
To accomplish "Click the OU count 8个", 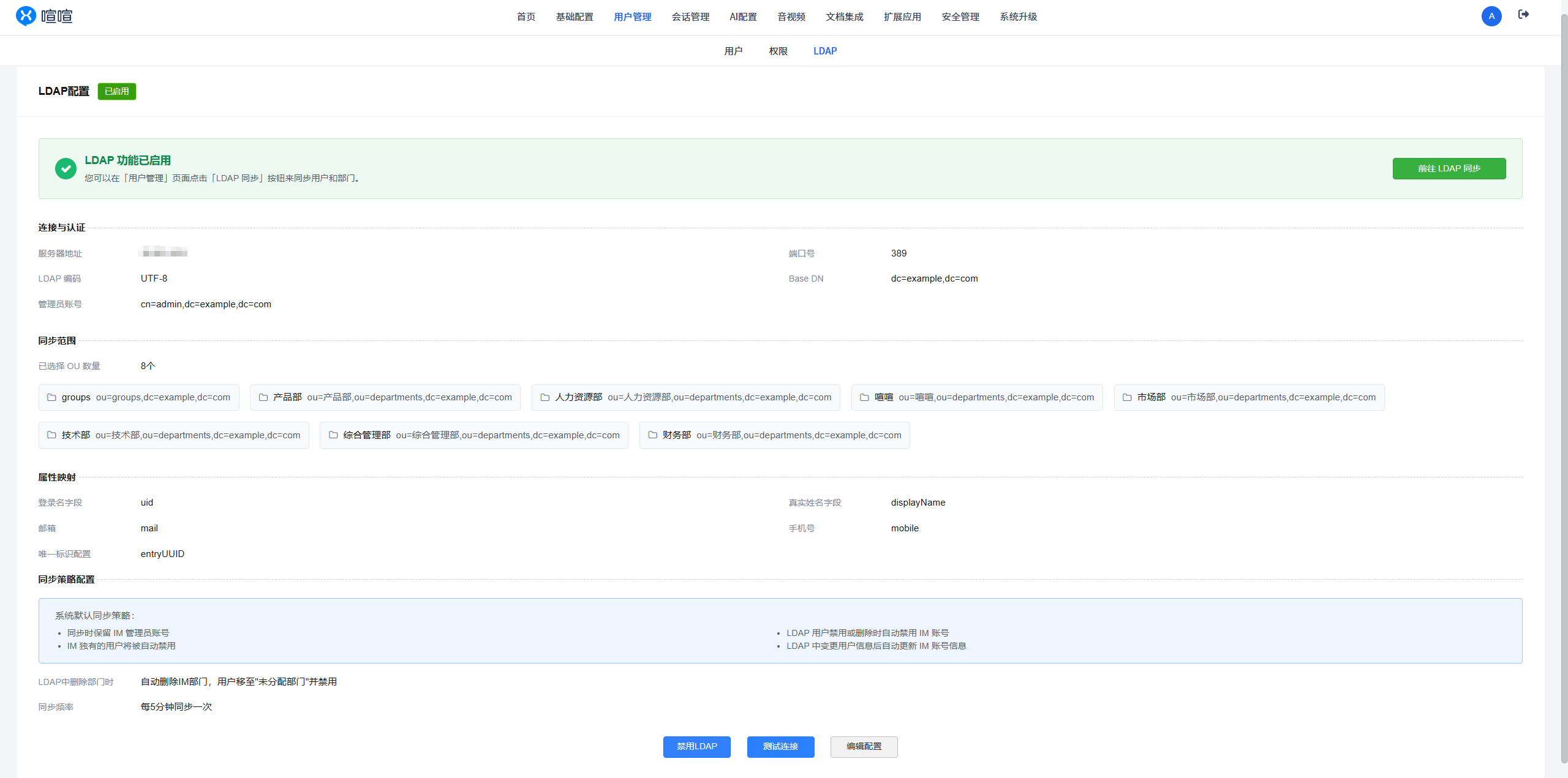I will (148, 366).
